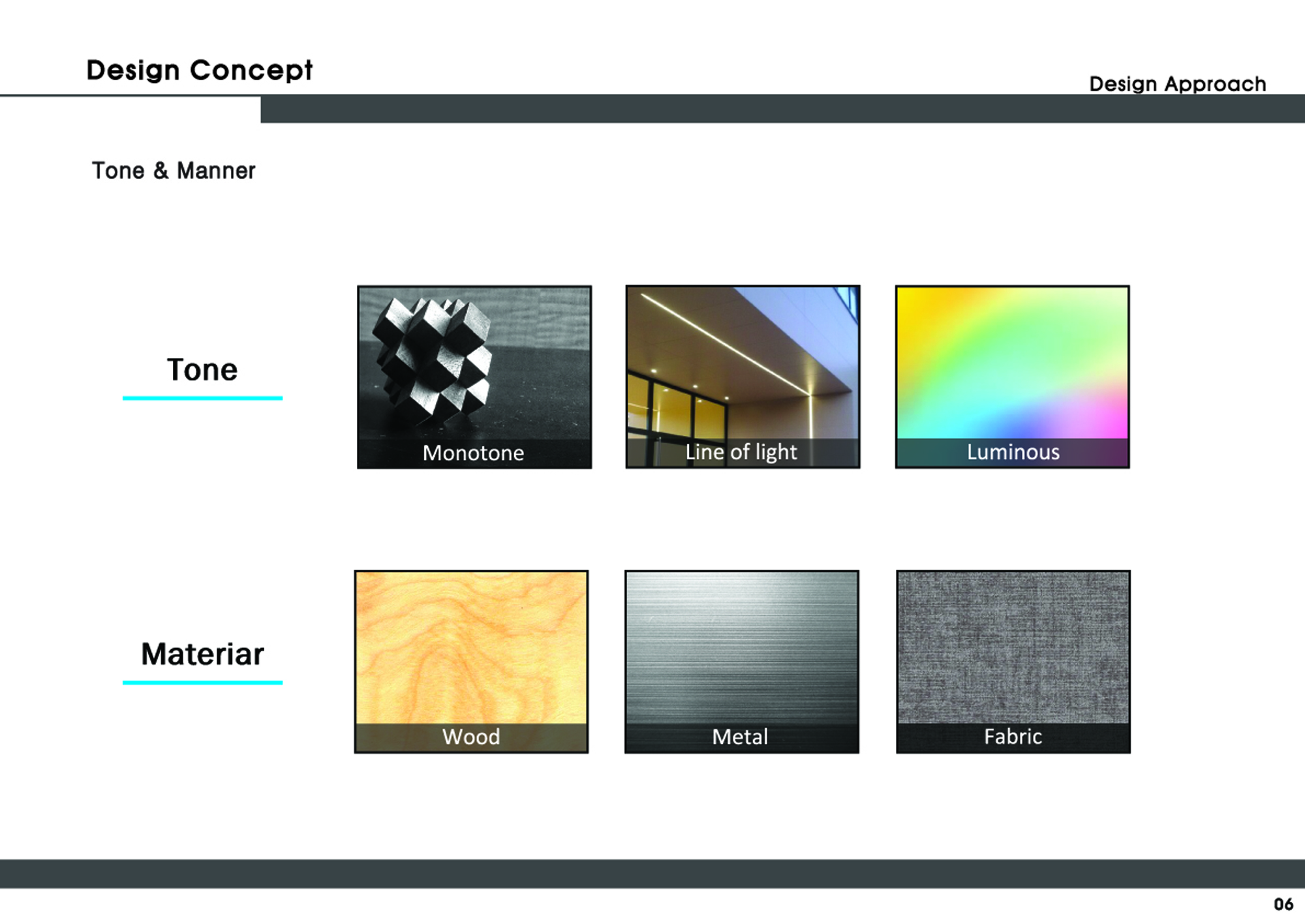Select the Wood texture image
The width and height of the screenshot is (1305, 924).
[471, 662]
